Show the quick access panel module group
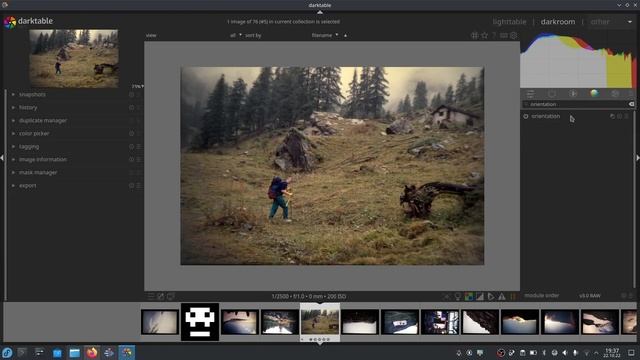The height and width of the screenshot is (360, 640). click(530, 94)
